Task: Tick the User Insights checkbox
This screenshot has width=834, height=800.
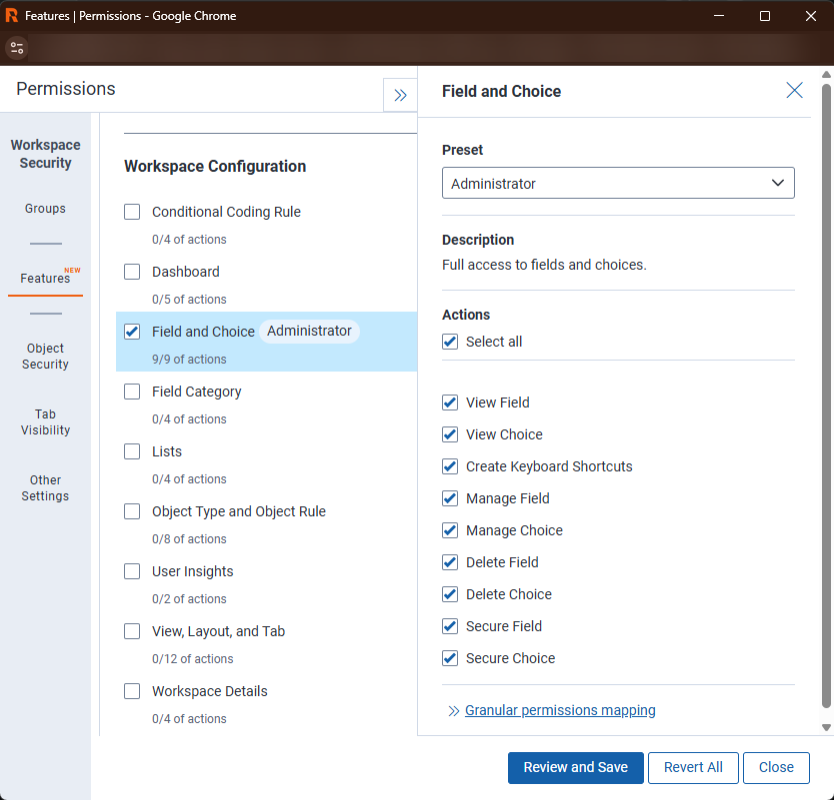Action: tap(132, 571)
